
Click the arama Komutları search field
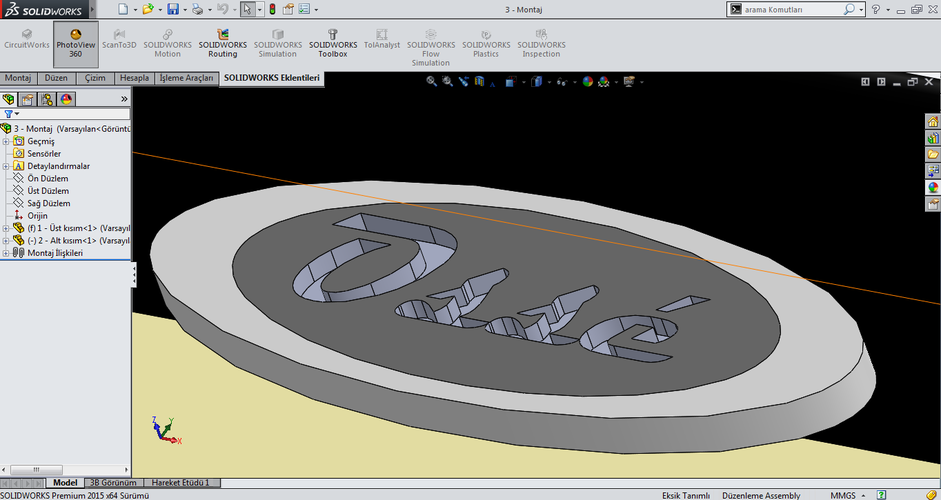tap(792, 9)
